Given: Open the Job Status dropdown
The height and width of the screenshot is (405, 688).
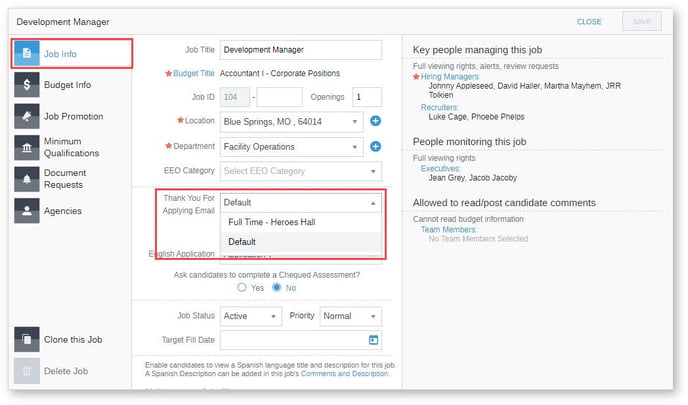Looking at the screenshot, I should point(251,316).
